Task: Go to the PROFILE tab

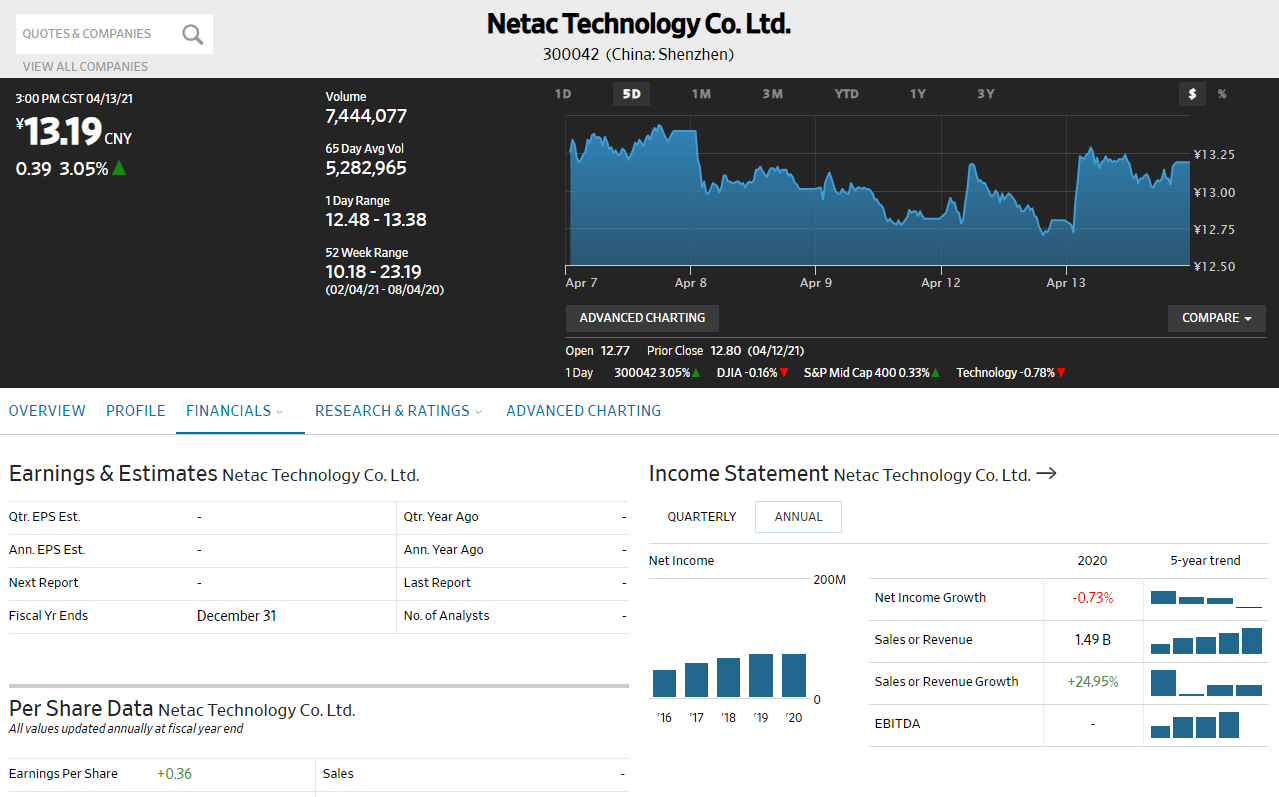Action: [136, 411]
